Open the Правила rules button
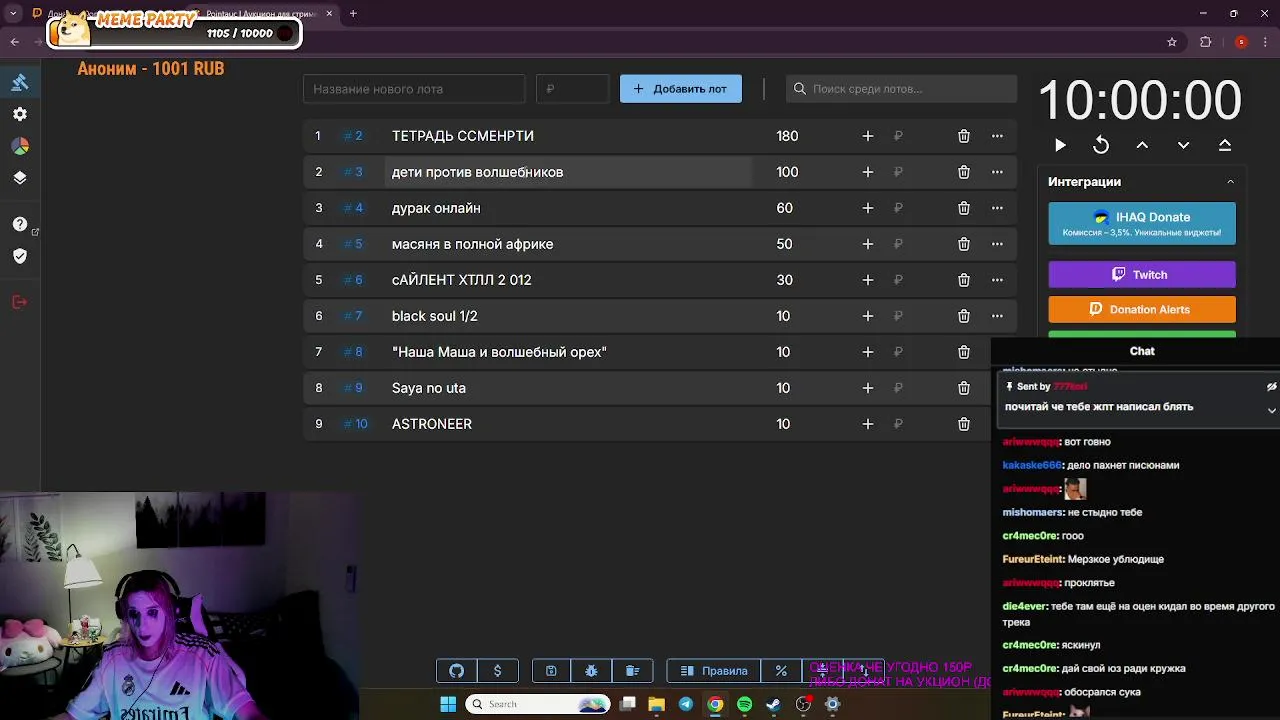The height and width of the screenshot is (720, 1280). tap(714, 671)
